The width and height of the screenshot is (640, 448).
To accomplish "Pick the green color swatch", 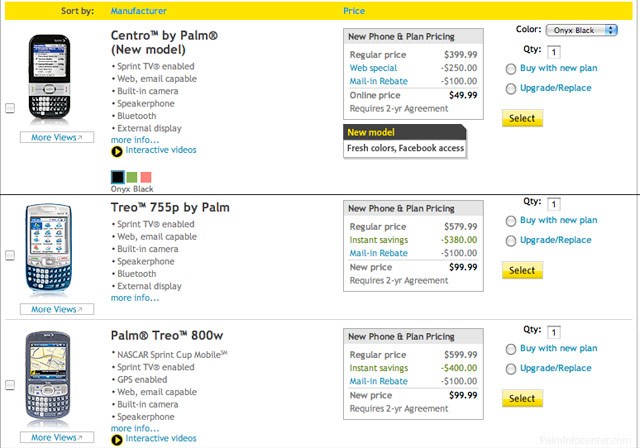I will 132,177.
